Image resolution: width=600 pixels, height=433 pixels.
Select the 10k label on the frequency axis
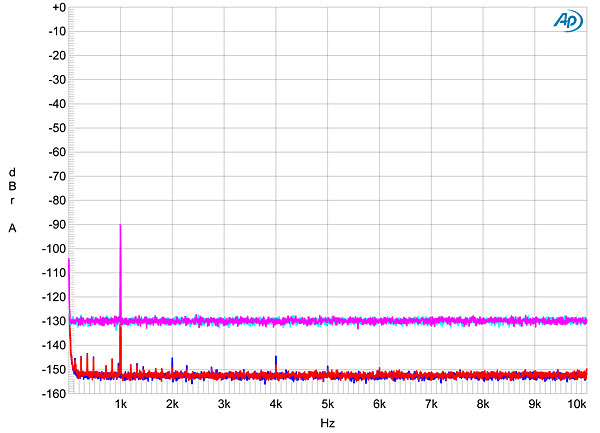578,405
